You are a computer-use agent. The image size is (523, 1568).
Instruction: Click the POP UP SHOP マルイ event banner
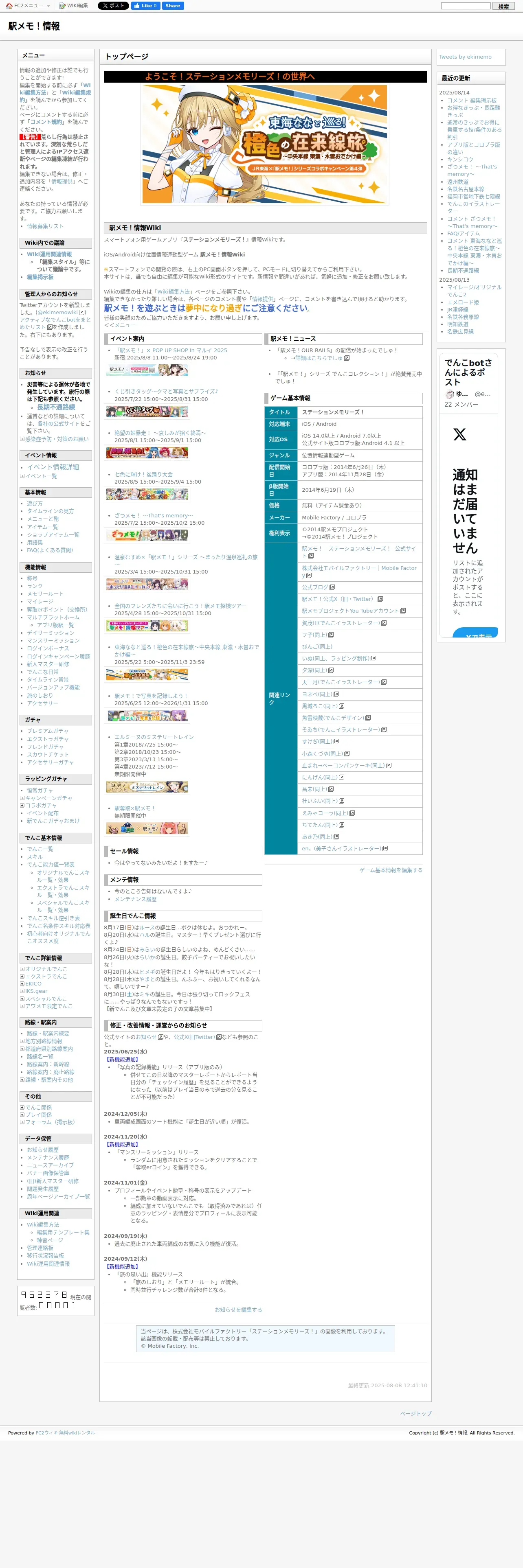[147, 370]
